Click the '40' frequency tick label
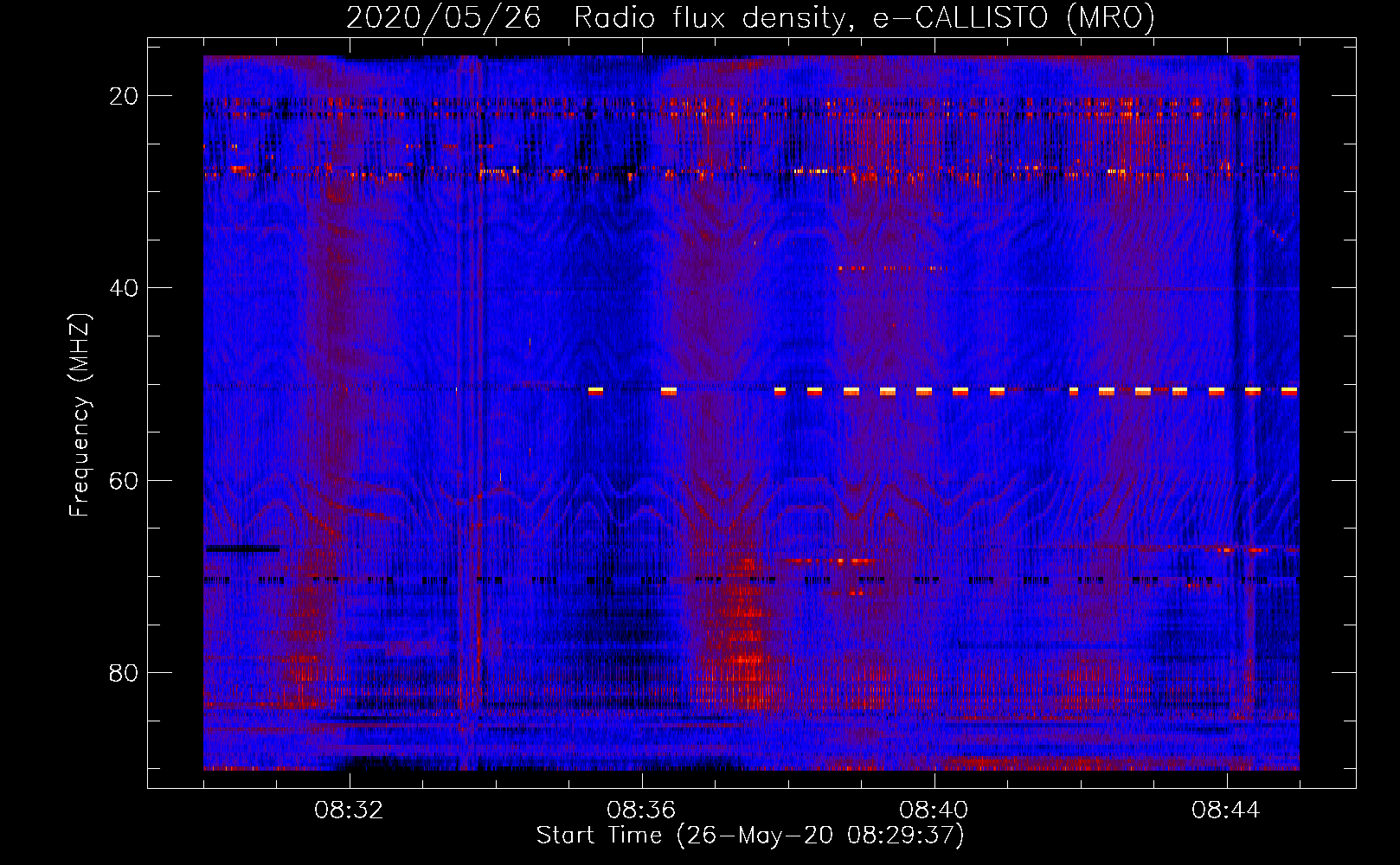The width and height of the screenshot is (1400, 865). click(x=124, y=288)
